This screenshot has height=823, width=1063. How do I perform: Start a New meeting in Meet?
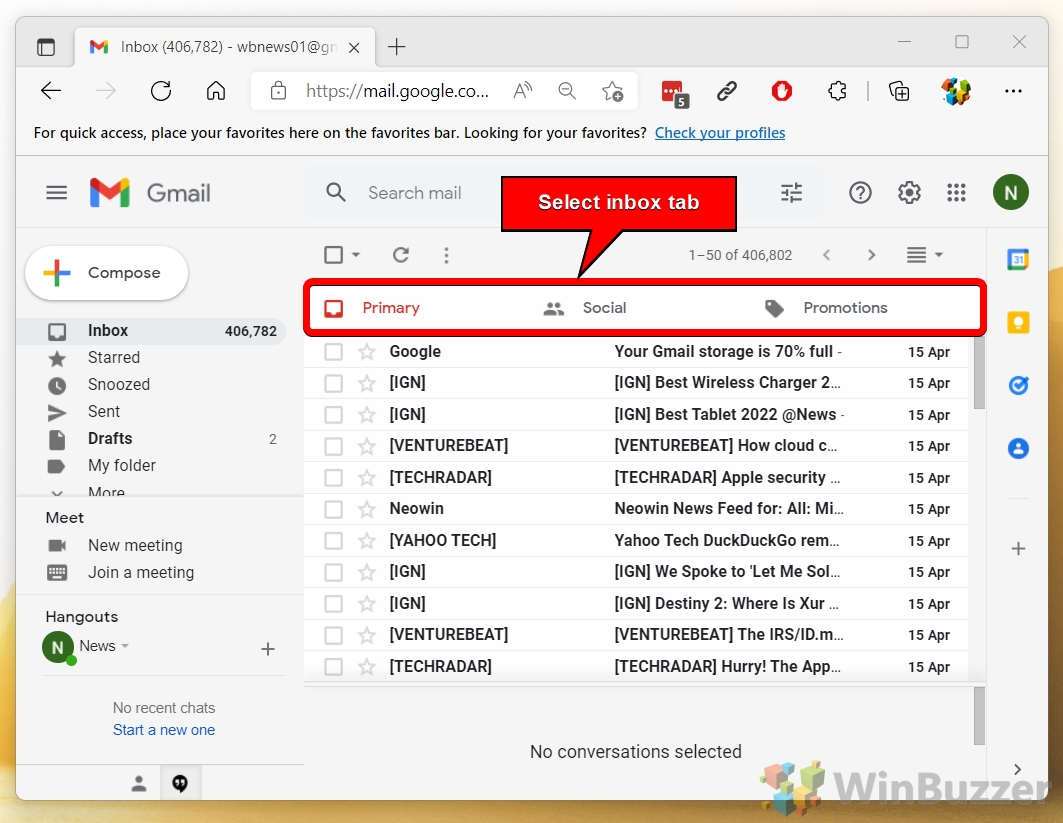135,546
